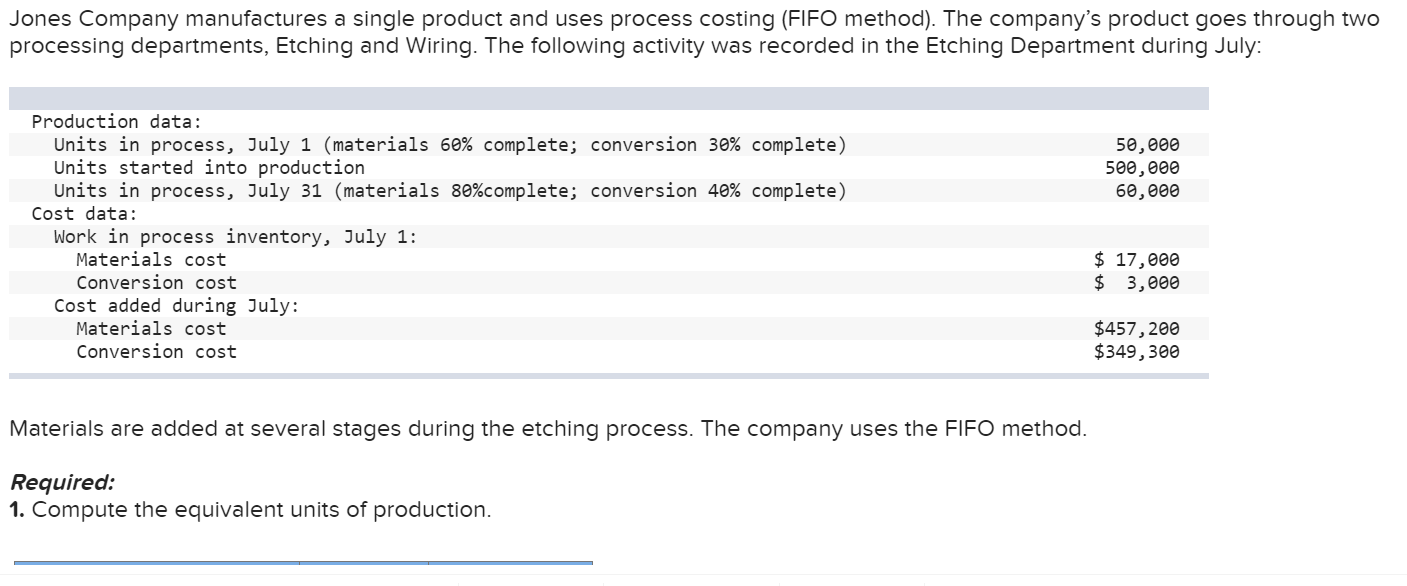Select the "Units in process, July 1" row
The width and height of the screenshot is (1407, 586).
pyautogui.click(x=609, y=144)
